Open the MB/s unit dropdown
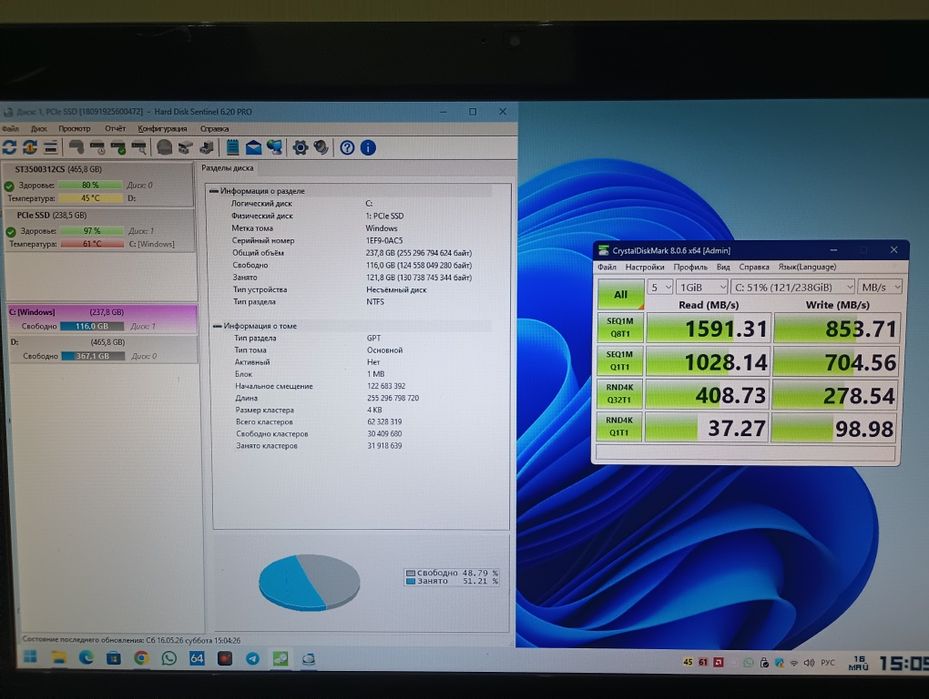Screen dimensions: 929x699 point(880,287)
